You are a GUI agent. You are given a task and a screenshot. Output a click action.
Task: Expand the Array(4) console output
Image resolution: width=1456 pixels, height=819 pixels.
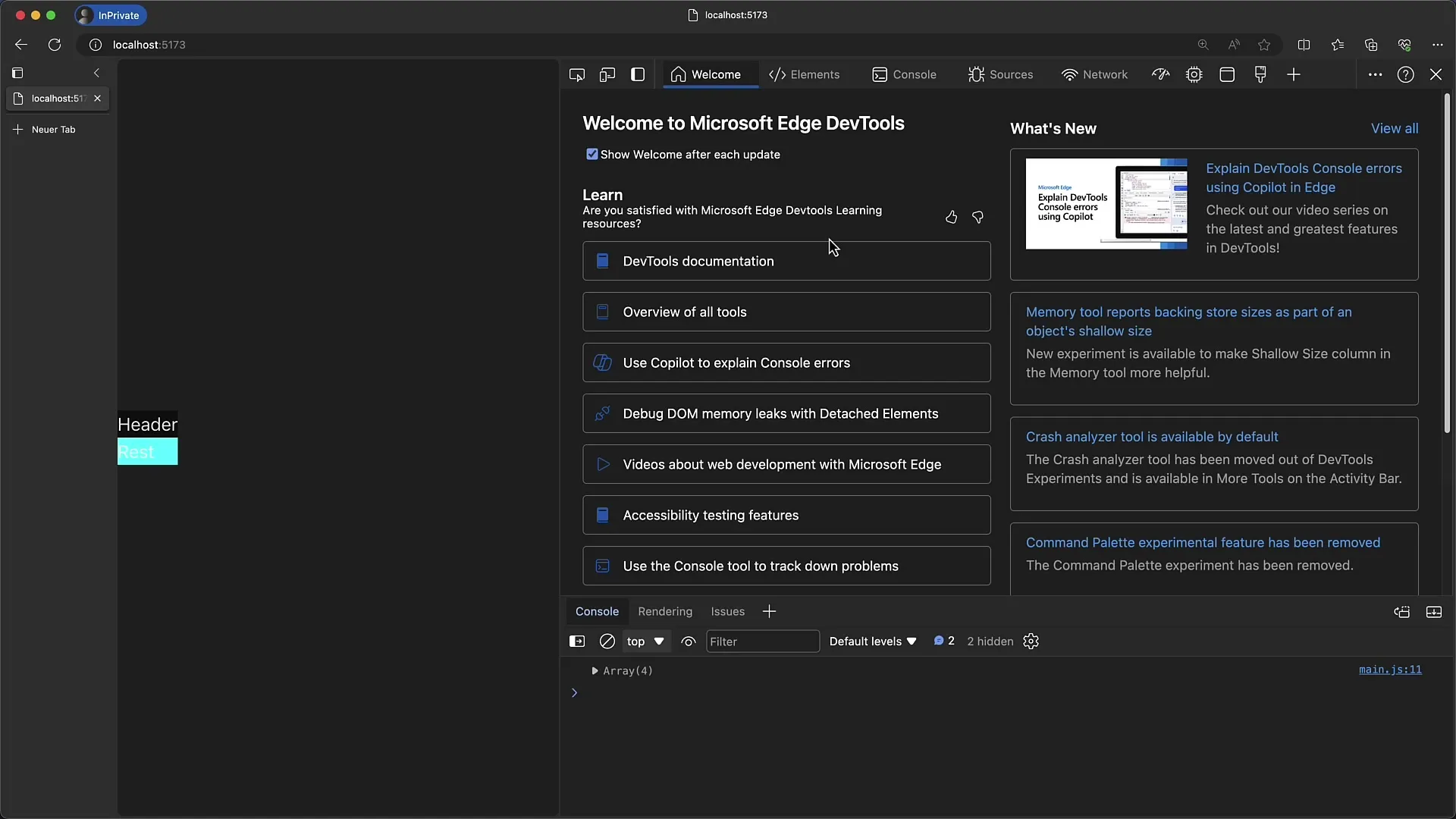594,670
